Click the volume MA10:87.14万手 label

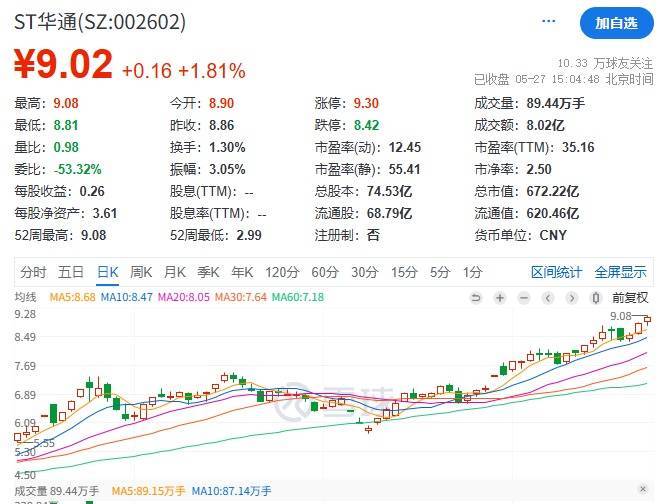pyautogui.click(x=231, y=491)
